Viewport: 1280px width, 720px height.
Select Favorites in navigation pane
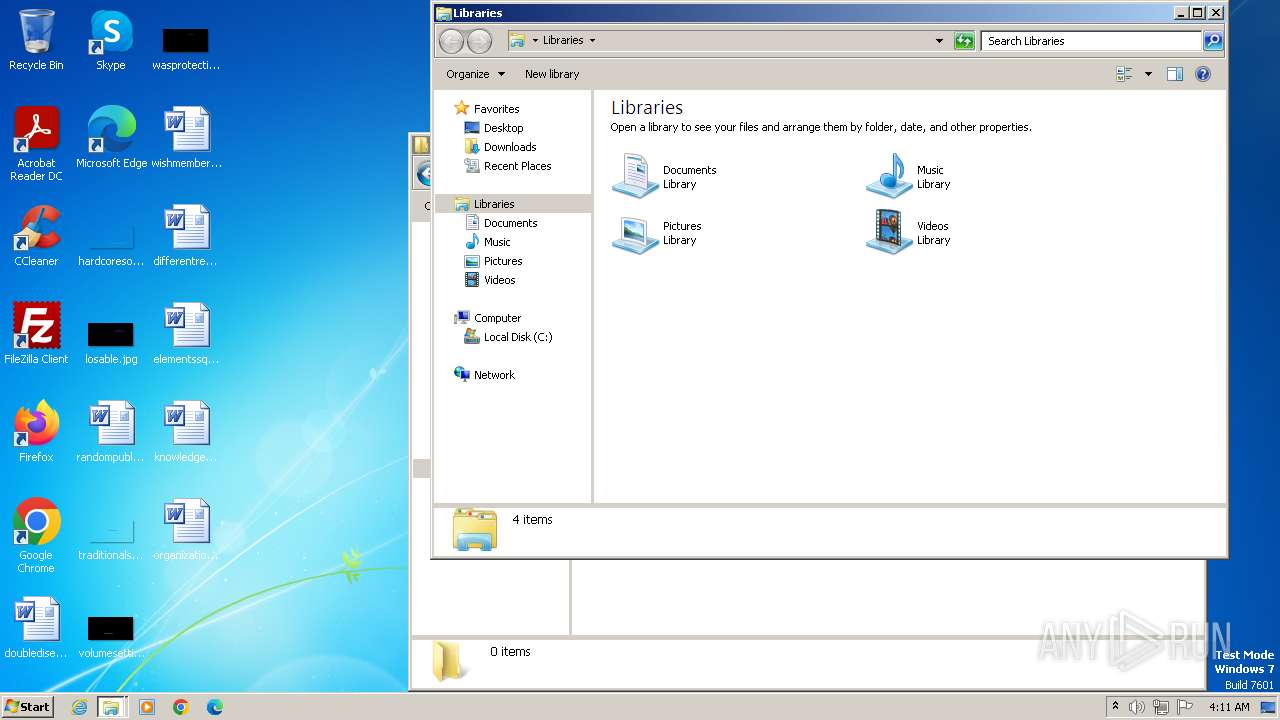click(x=496, y=109)
